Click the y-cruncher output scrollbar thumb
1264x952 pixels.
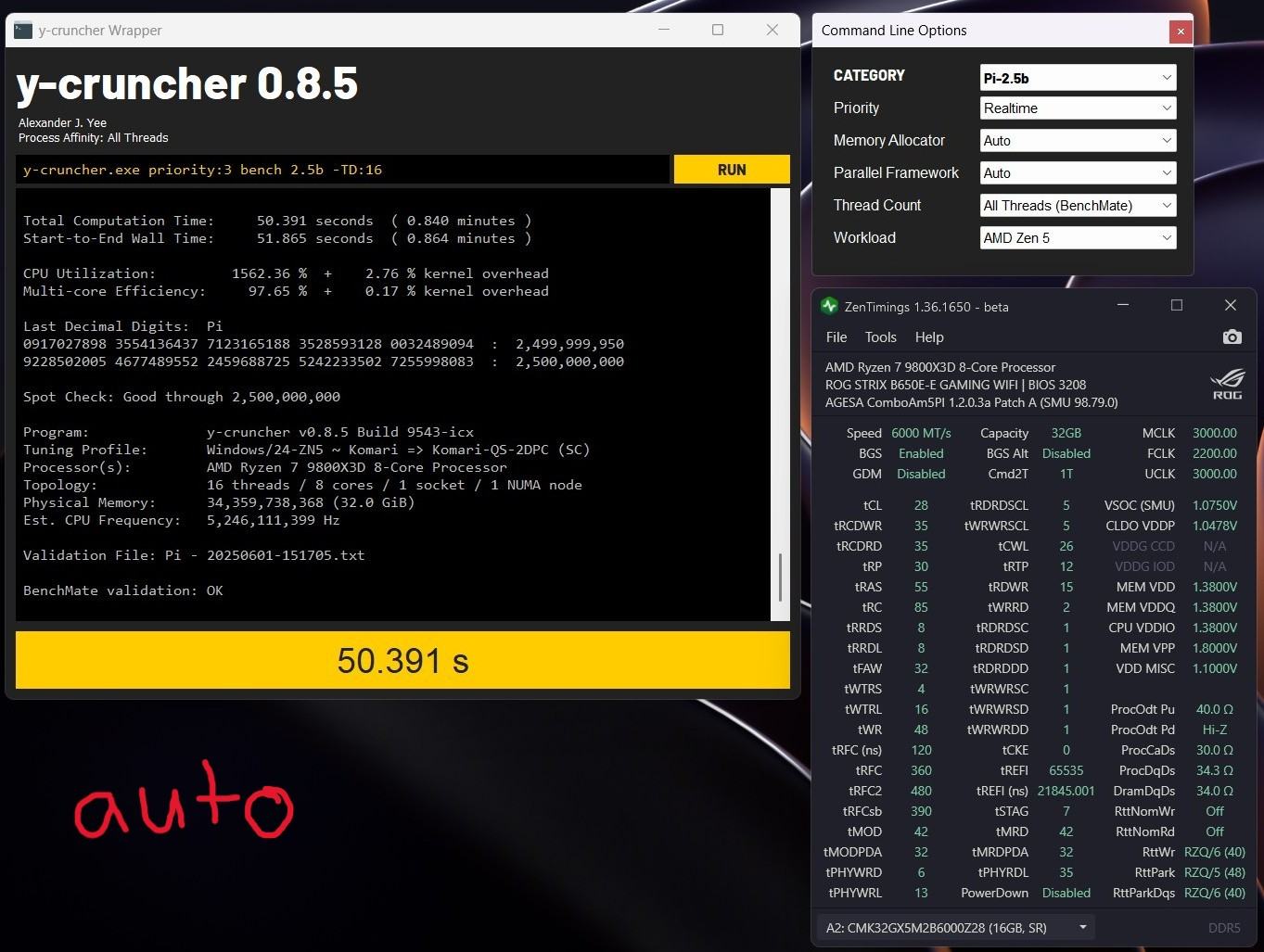pos(780,577)
